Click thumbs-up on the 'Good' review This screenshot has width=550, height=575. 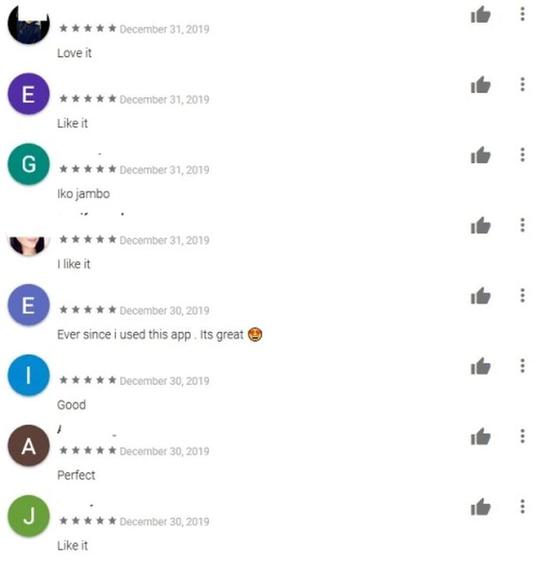point(480,367)
